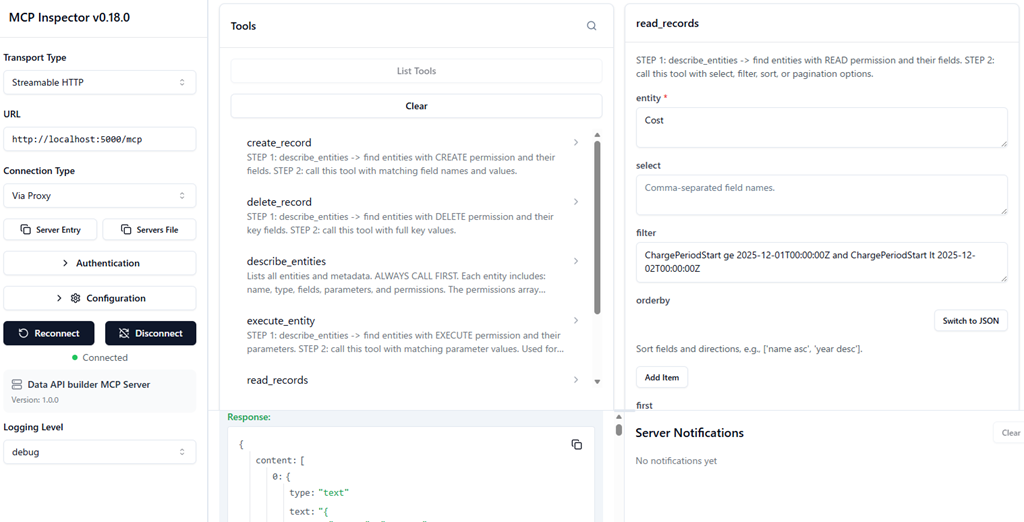Click into the select field names input
This screenshot has width=1024, height=522.
point(821,194)
